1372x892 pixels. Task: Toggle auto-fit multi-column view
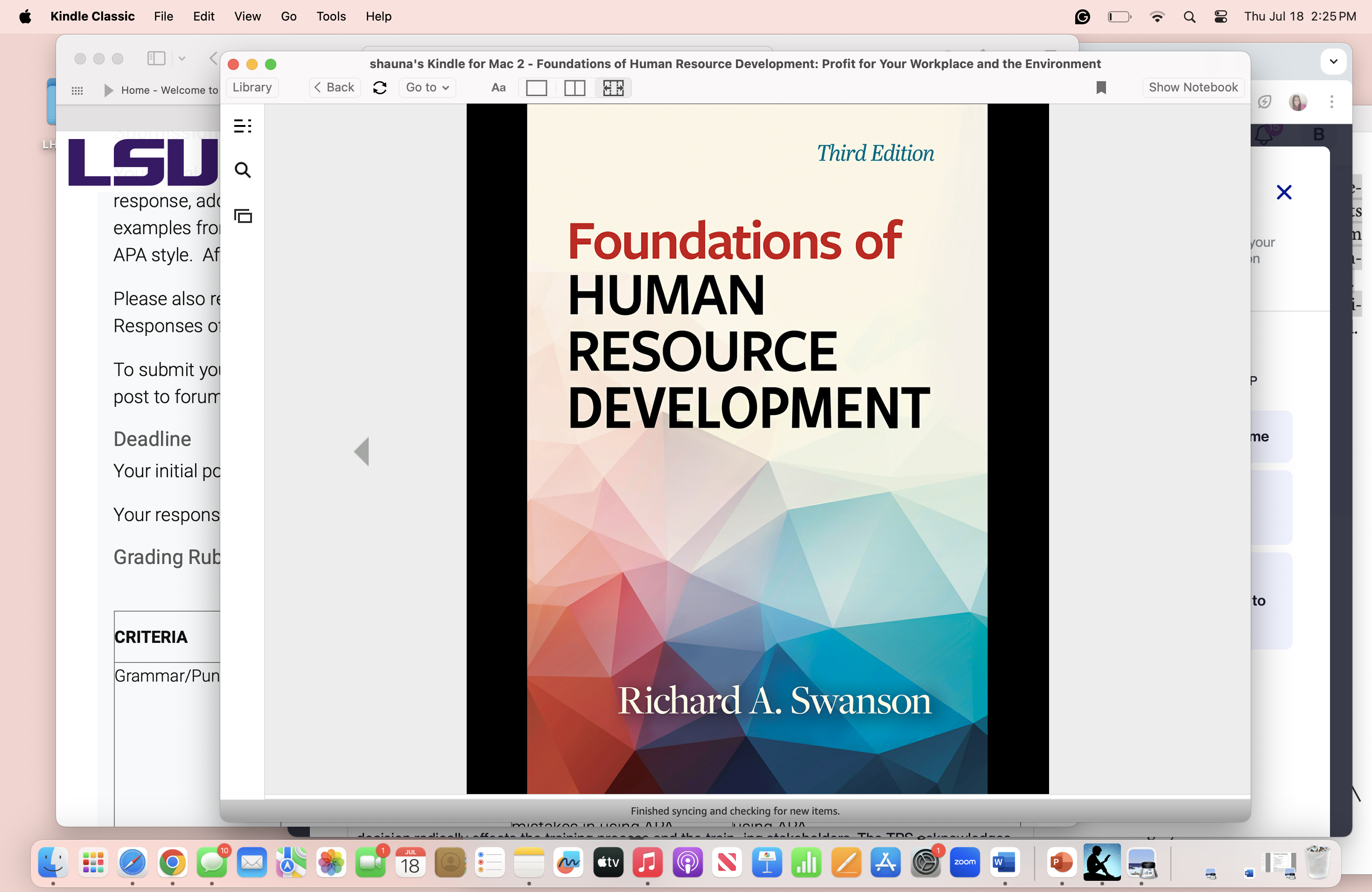tap(613, 88)
